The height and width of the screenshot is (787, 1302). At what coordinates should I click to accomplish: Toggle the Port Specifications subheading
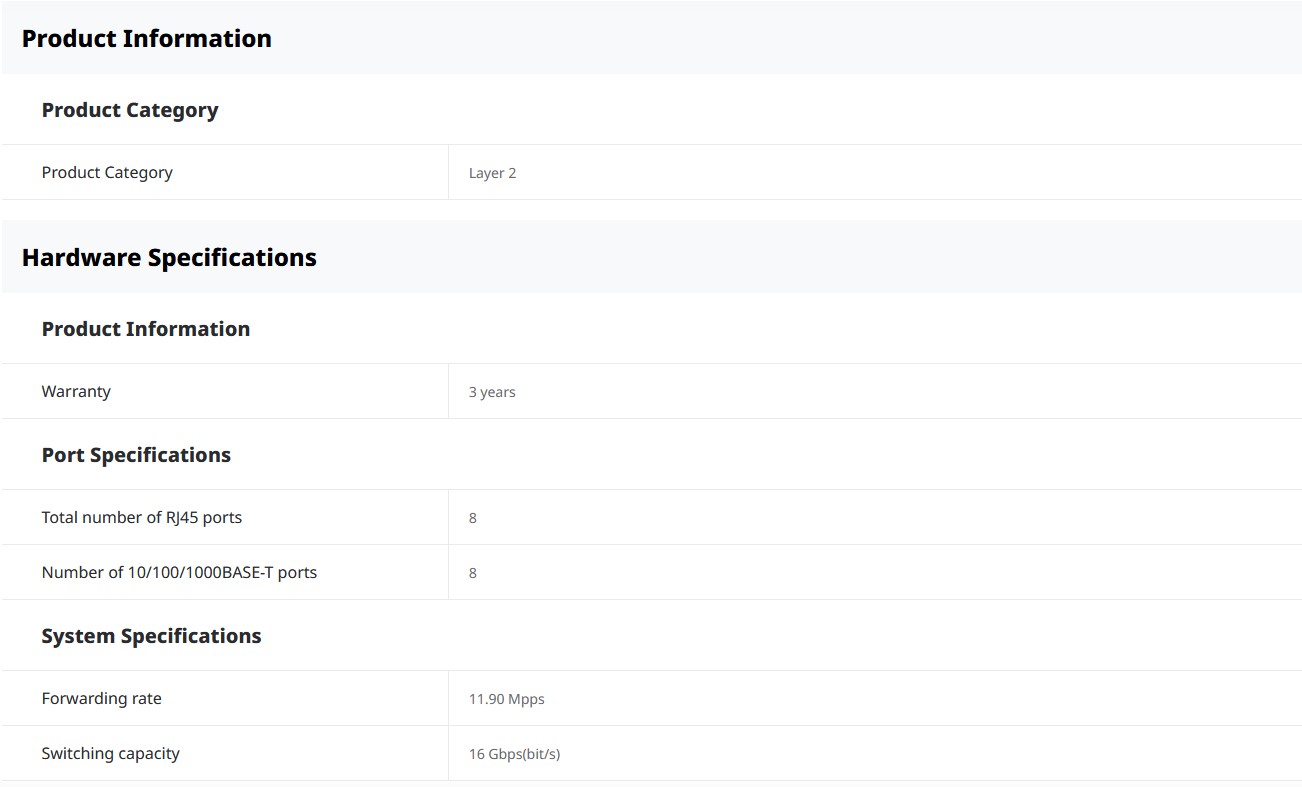click(x=136, y=456)
